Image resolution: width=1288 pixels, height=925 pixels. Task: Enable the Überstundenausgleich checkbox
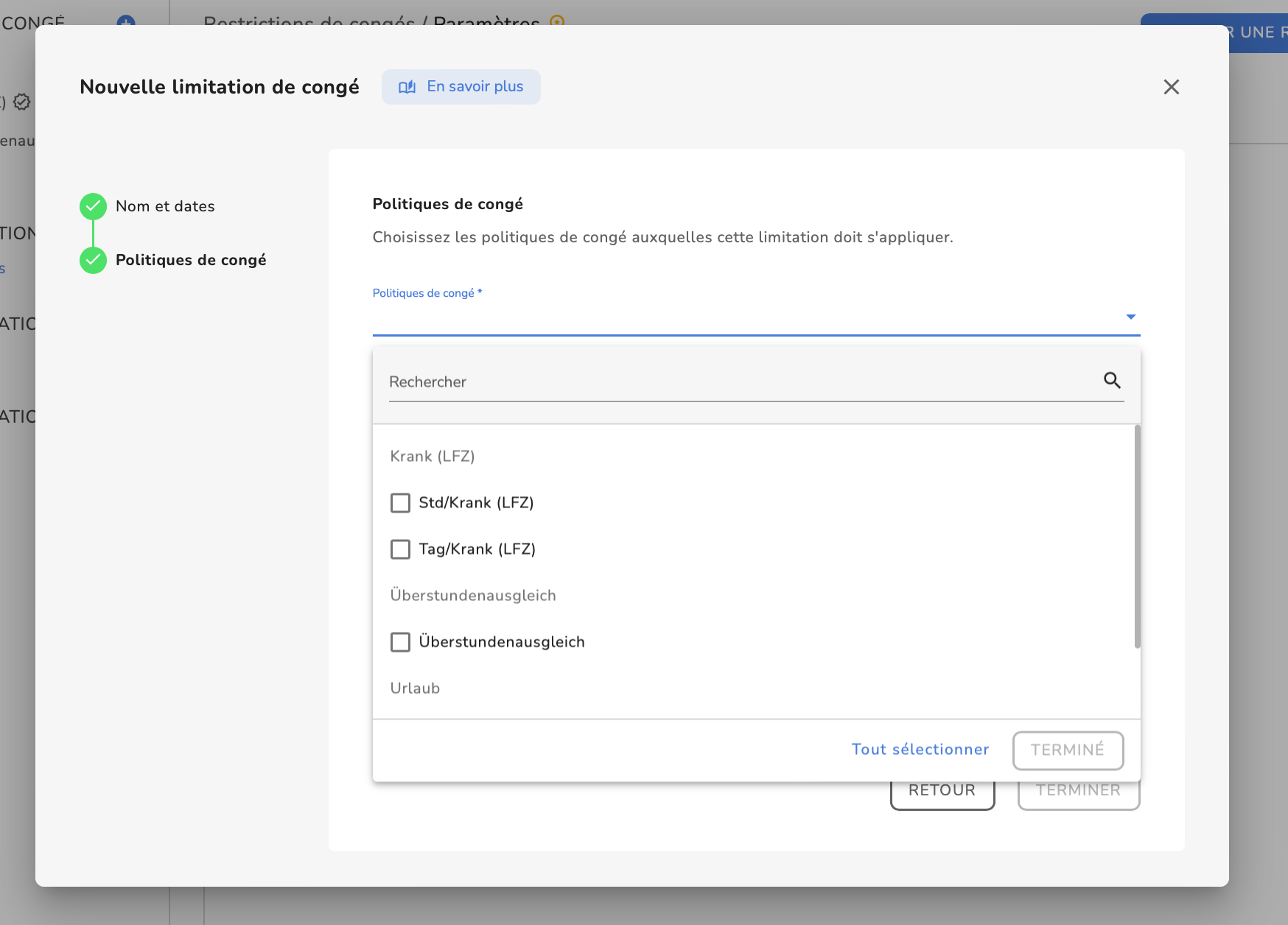[400, 642]
